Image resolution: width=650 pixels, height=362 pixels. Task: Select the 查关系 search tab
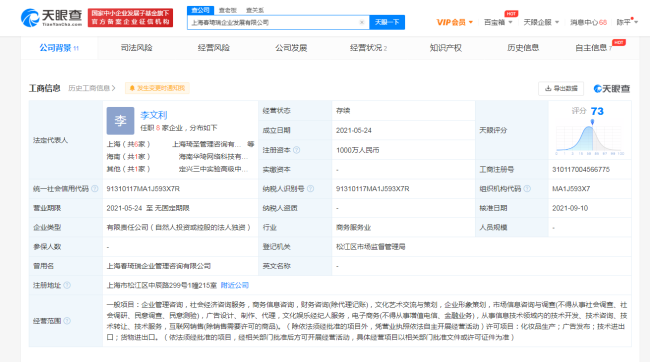click(x=255, y=10)
